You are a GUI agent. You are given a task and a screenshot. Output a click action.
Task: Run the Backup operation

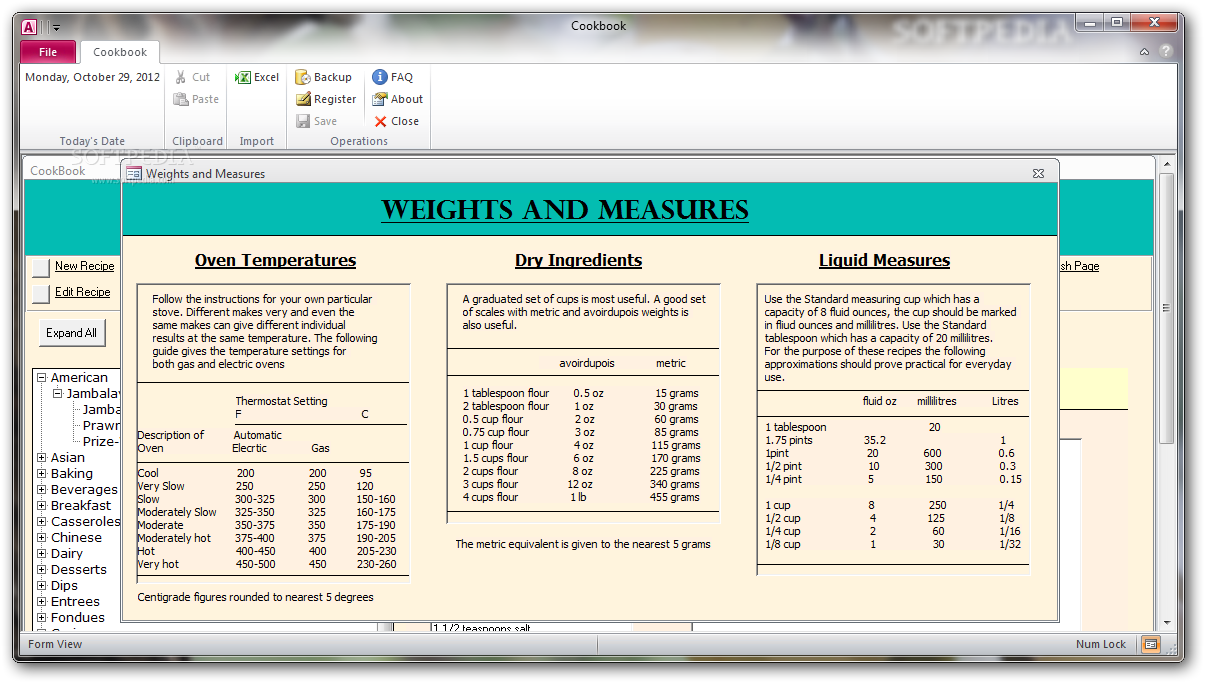coord(323,77)
